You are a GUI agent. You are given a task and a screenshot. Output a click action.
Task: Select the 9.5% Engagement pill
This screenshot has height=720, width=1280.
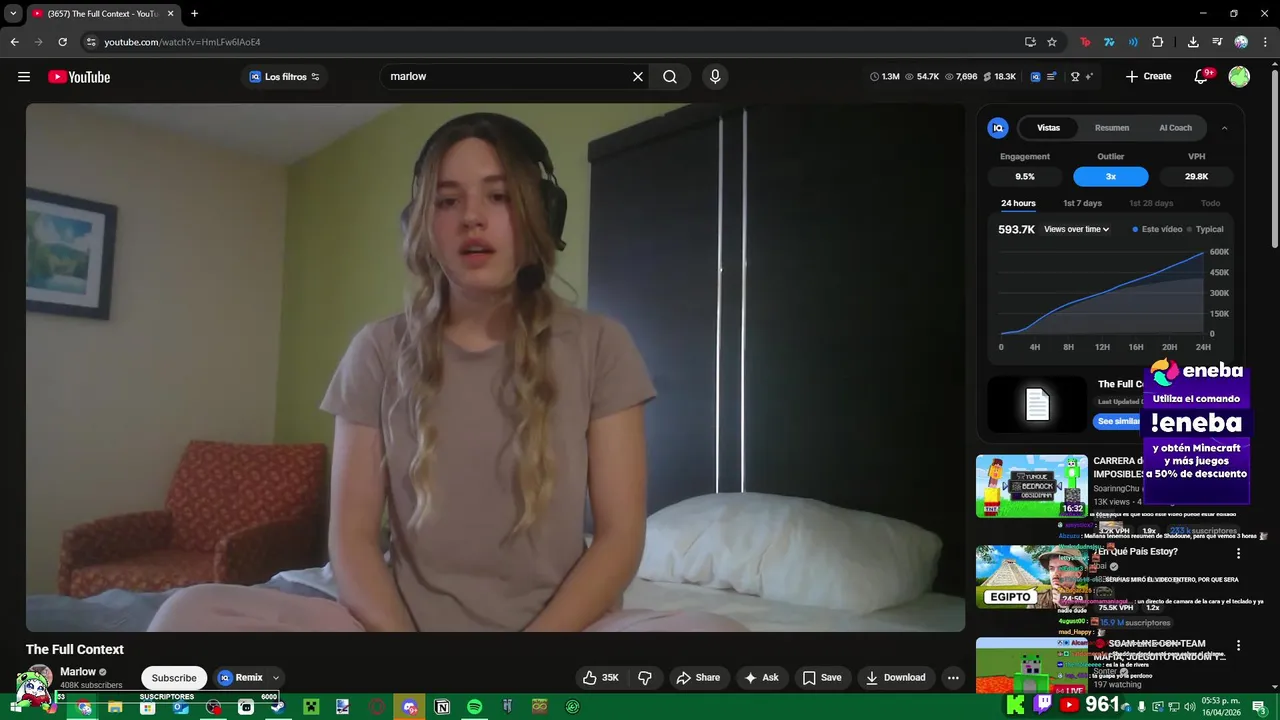(1025, 177)
